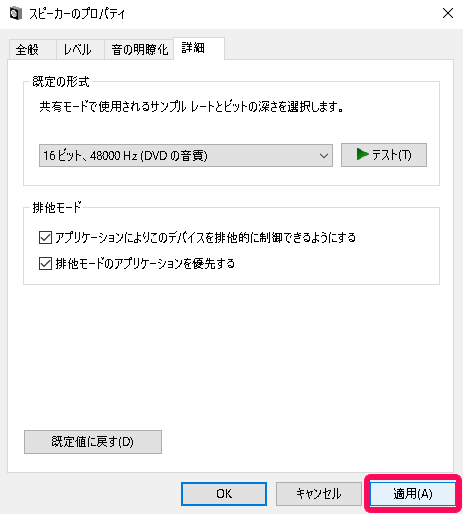Viewport: 463px width, 514px height.
Task: Uncheck アプリケーションによりこのデバイスを排他的に制御 checkbox
Action: pyautogui.click(x=45, y=238)
